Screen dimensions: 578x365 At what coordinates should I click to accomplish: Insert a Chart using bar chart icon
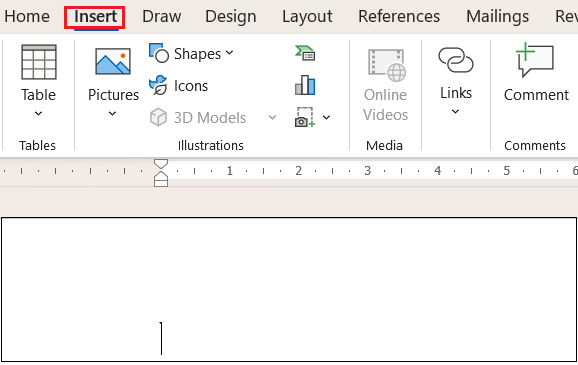[x=305, y=85]
